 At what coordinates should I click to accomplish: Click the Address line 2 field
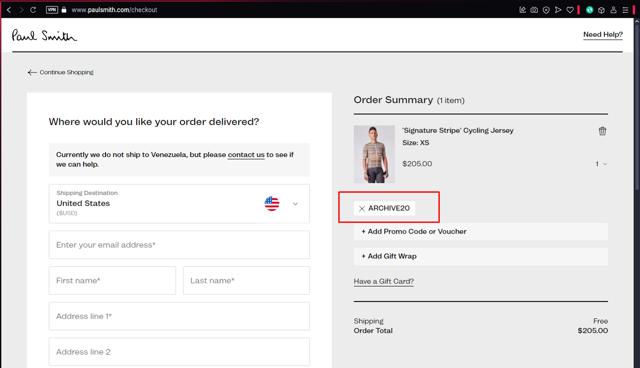[179, 352]
